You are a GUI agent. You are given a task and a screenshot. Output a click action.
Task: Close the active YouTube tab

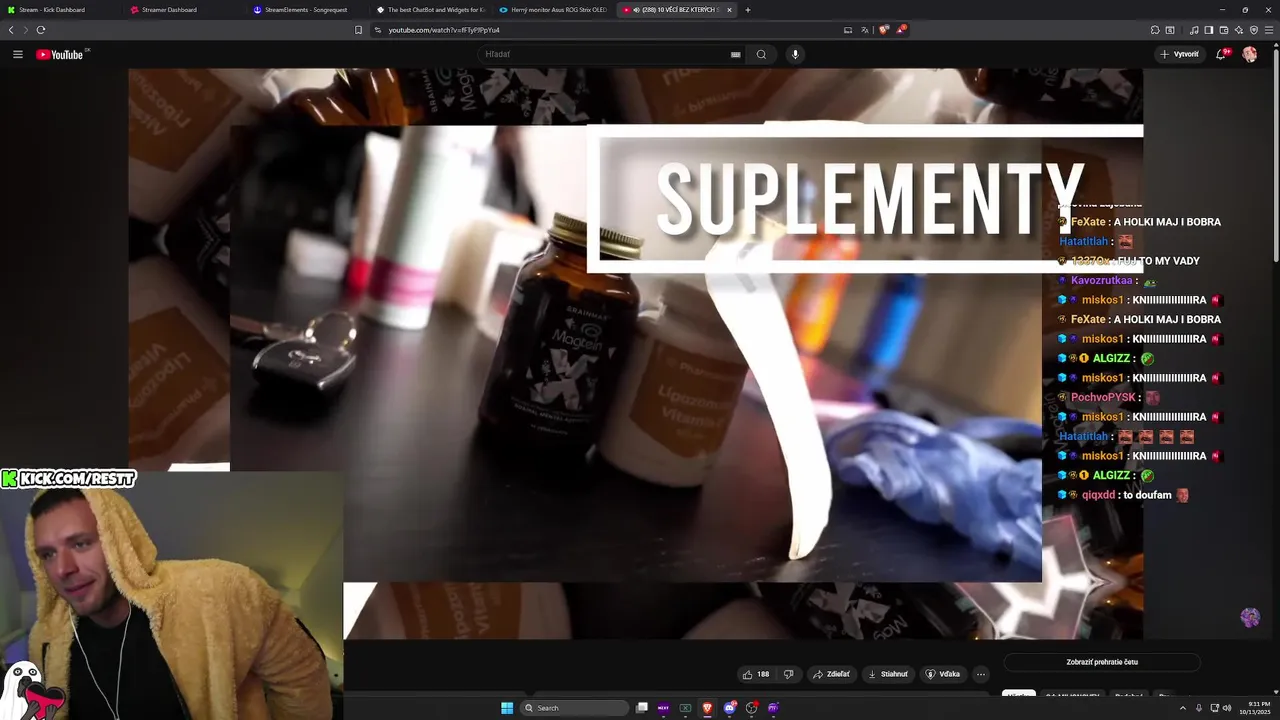(729, 10)
